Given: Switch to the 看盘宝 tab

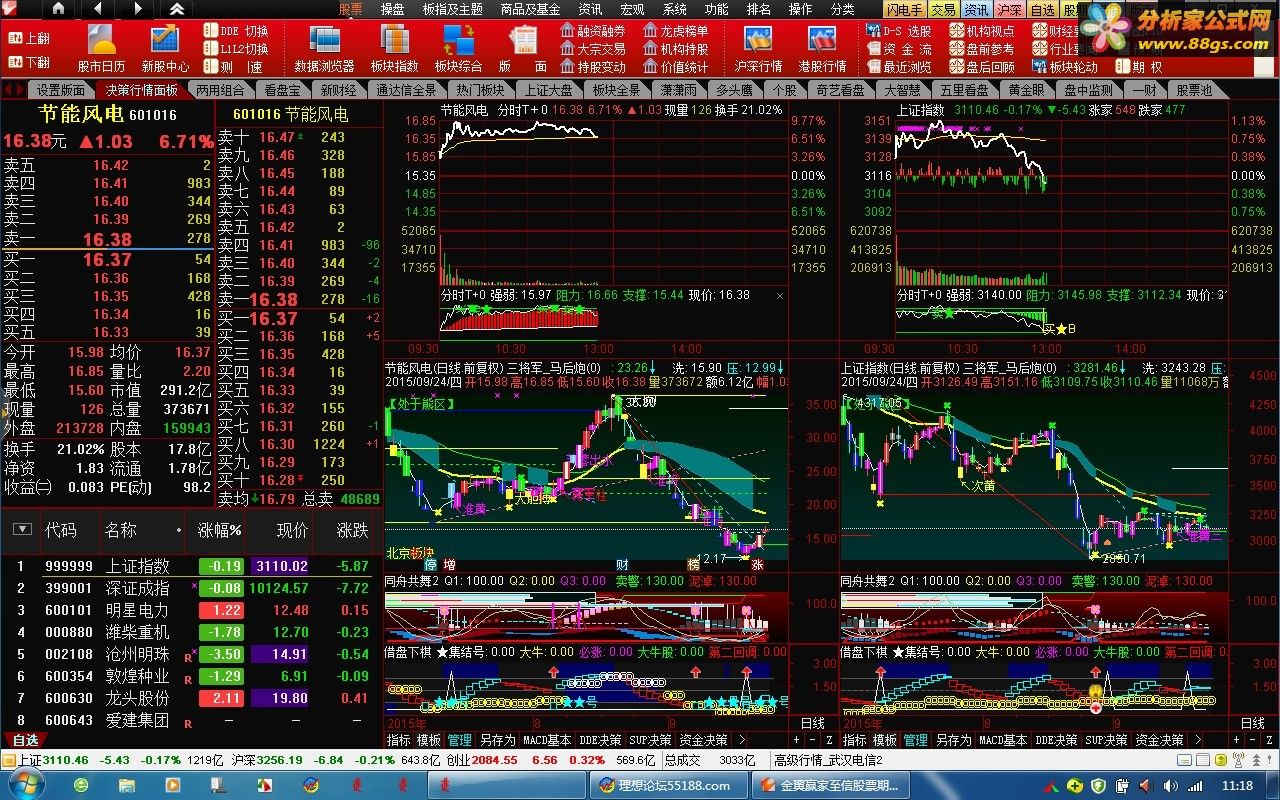Looking at the screenshot, I should coord(282,90).
